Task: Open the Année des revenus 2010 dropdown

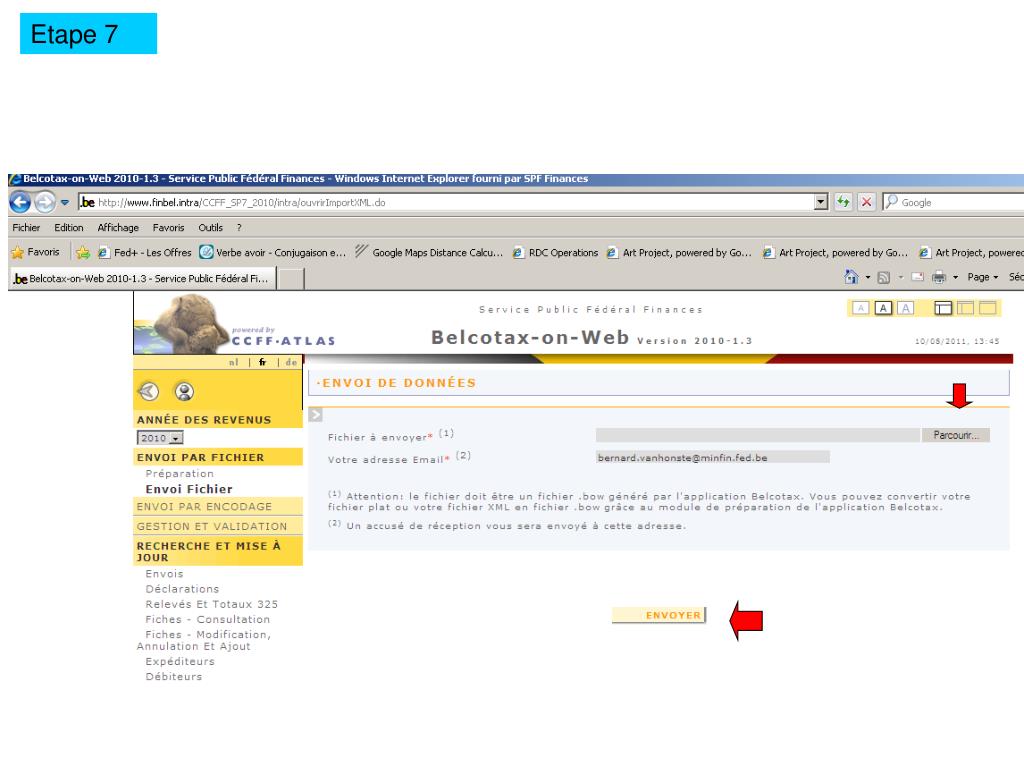Action: (160, 438)
